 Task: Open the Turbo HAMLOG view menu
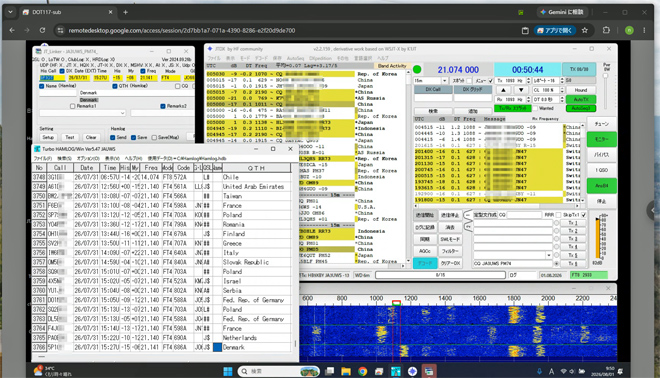click(x=112, y=158)
